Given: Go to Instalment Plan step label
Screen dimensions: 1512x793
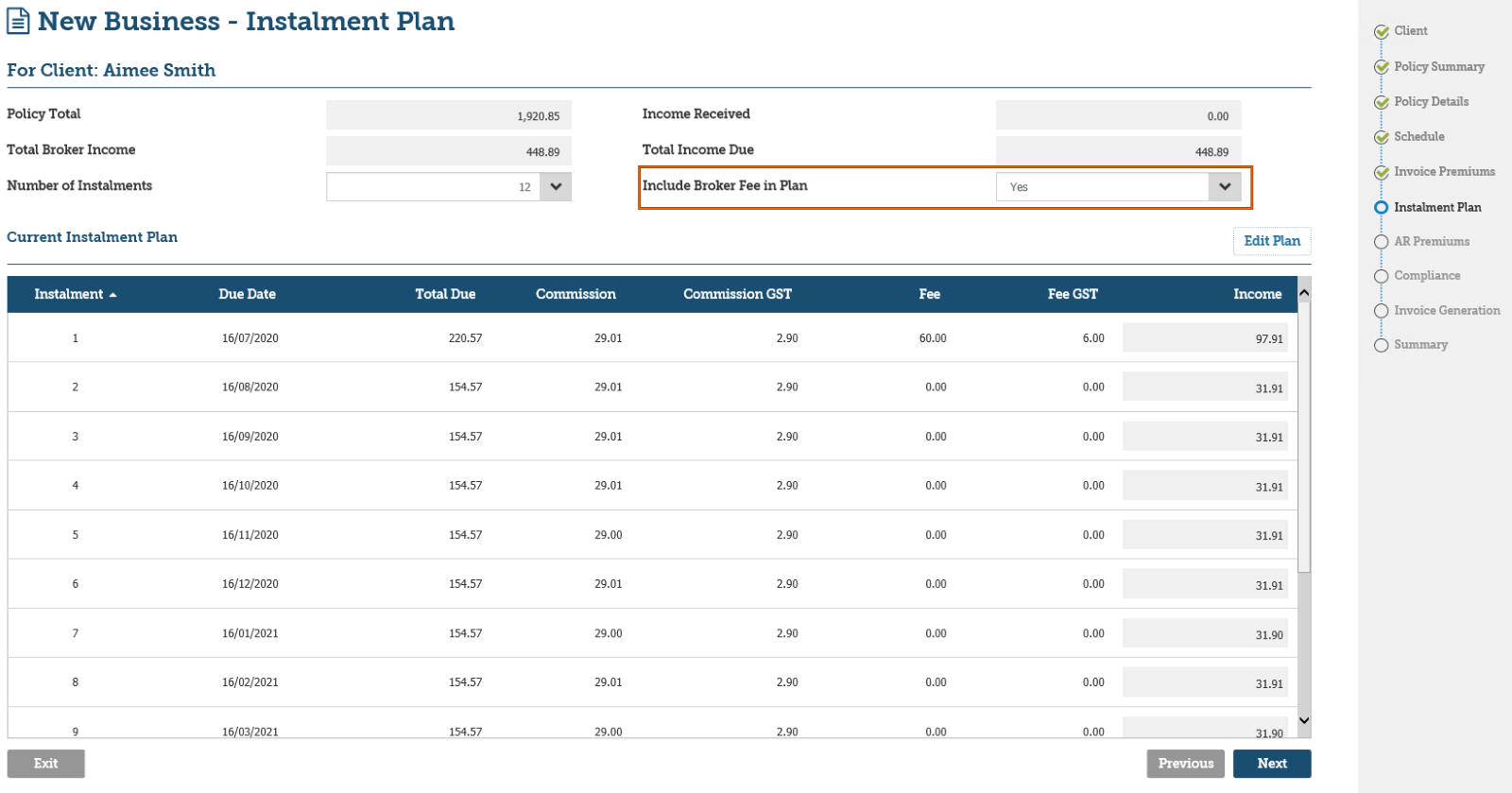Looking at the screenshot, I should coord(1437,207).
